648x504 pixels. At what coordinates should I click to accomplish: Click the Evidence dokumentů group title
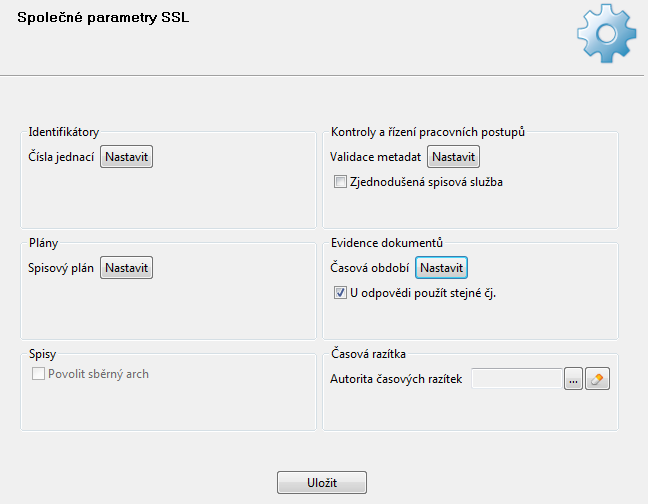click(387, 243)
